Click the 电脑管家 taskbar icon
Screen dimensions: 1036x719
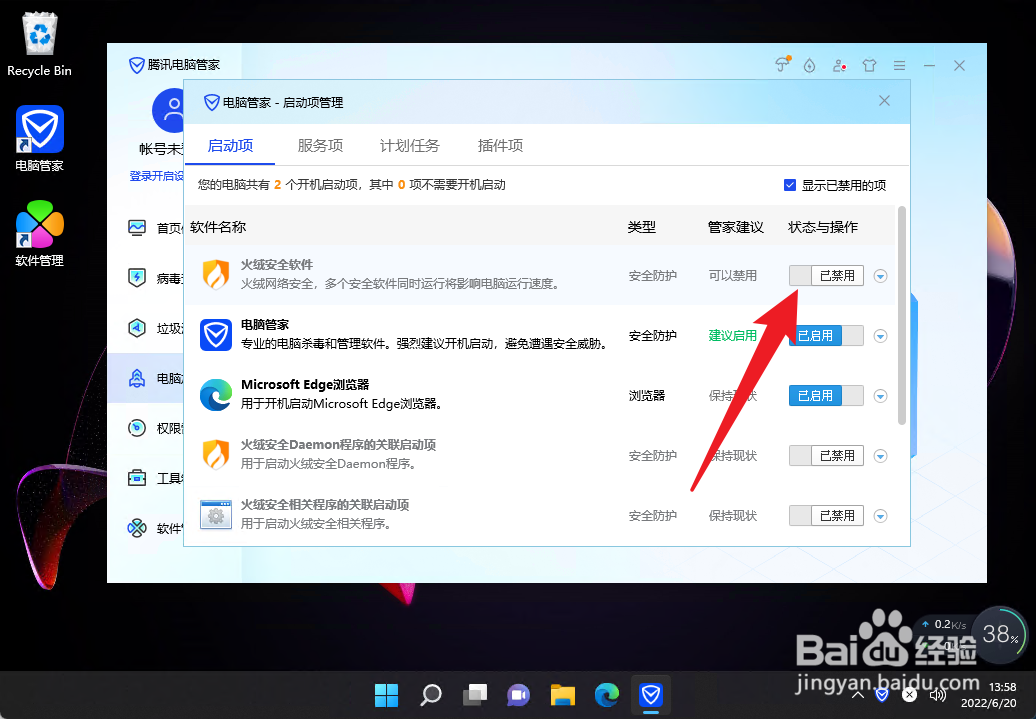[651, 695]
